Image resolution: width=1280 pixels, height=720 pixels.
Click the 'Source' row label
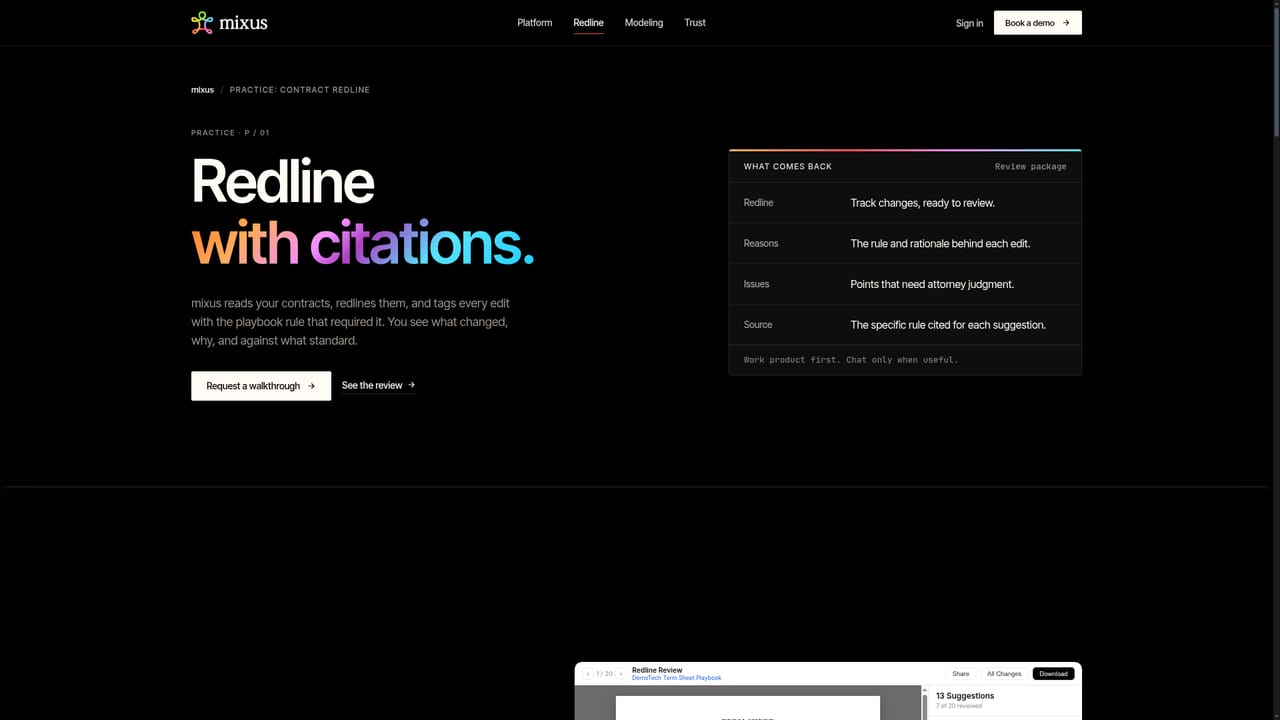point(758,325)
